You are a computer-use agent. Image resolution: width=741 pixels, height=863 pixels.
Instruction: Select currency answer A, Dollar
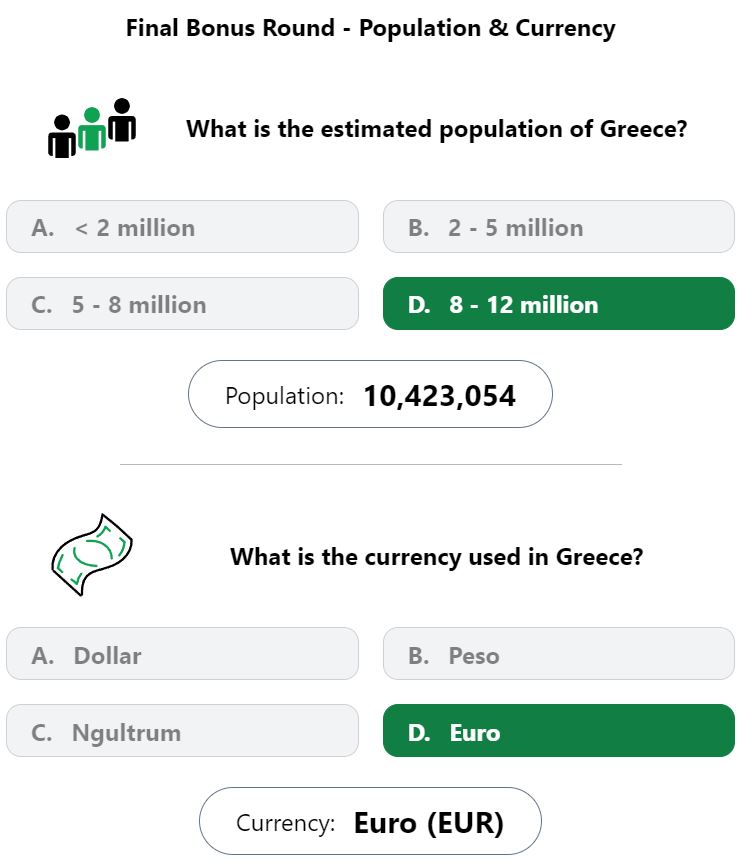pyautogui.click(x=182, y=654)
